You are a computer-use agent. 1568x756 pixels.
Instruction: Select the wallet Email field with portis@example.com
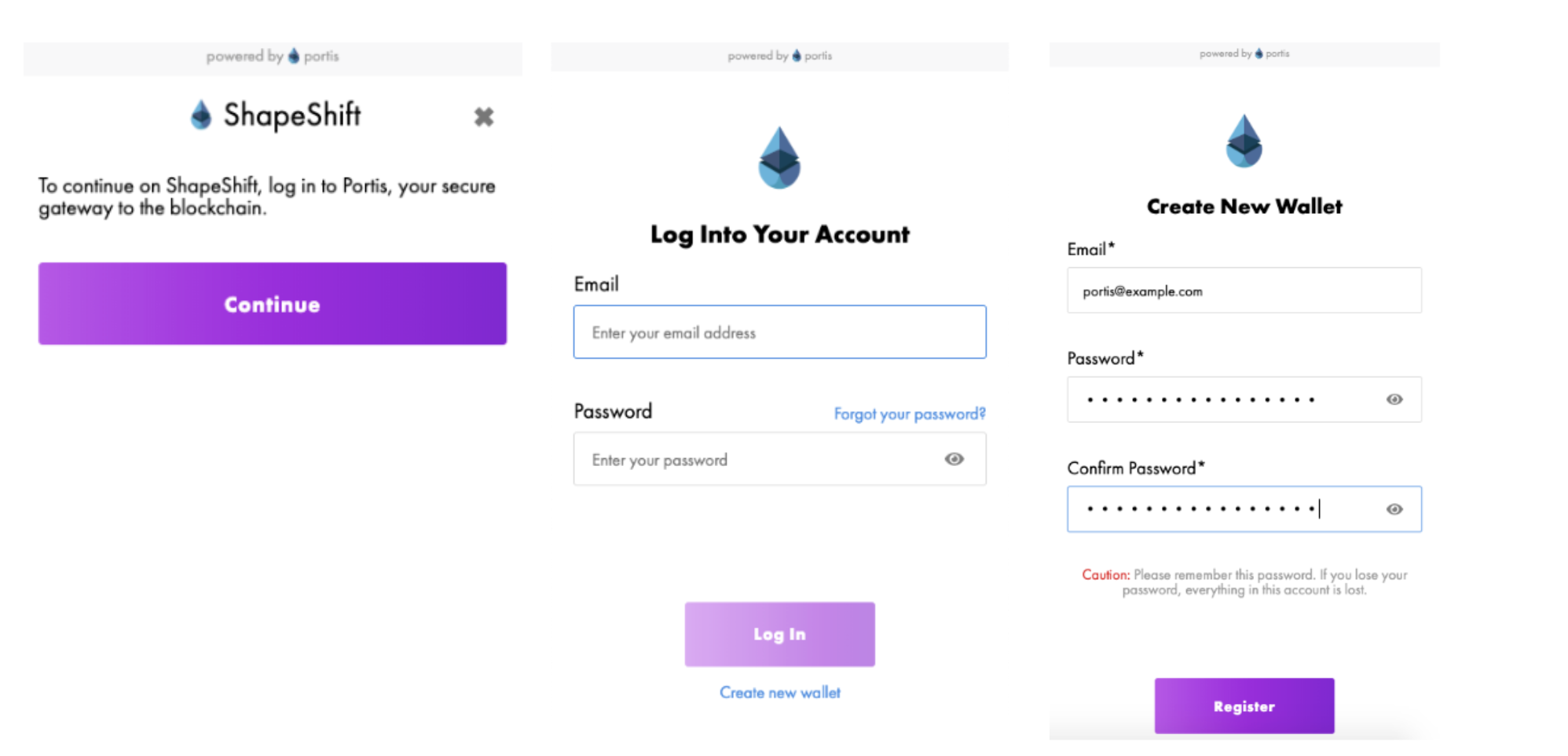(1244, 291)
